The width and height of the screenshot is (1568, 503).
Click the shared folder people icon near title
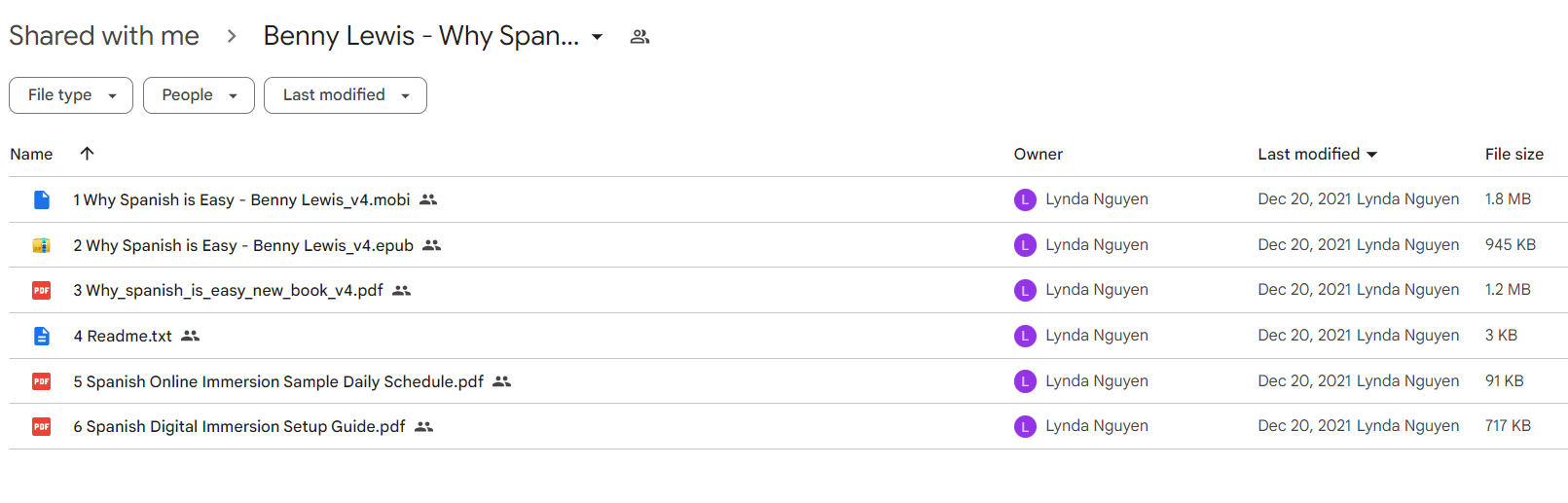coord(639,37)
